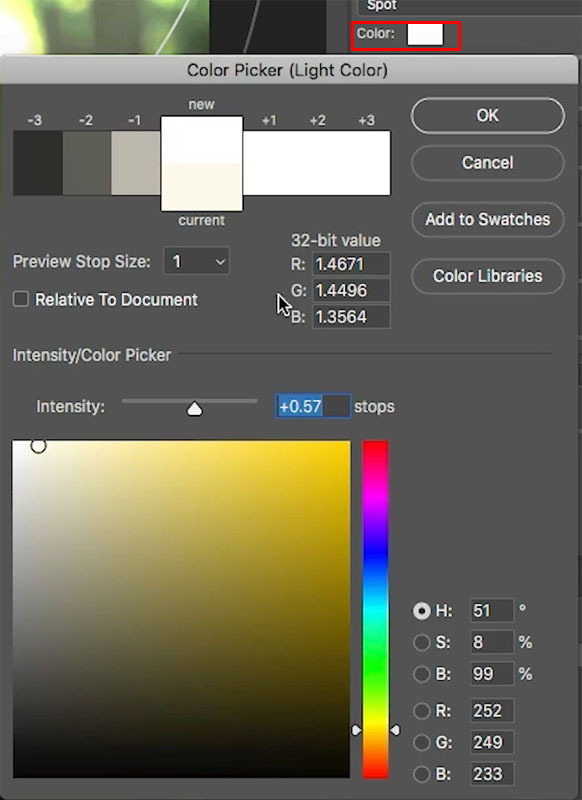Click the current color swatch

[202, 187]
